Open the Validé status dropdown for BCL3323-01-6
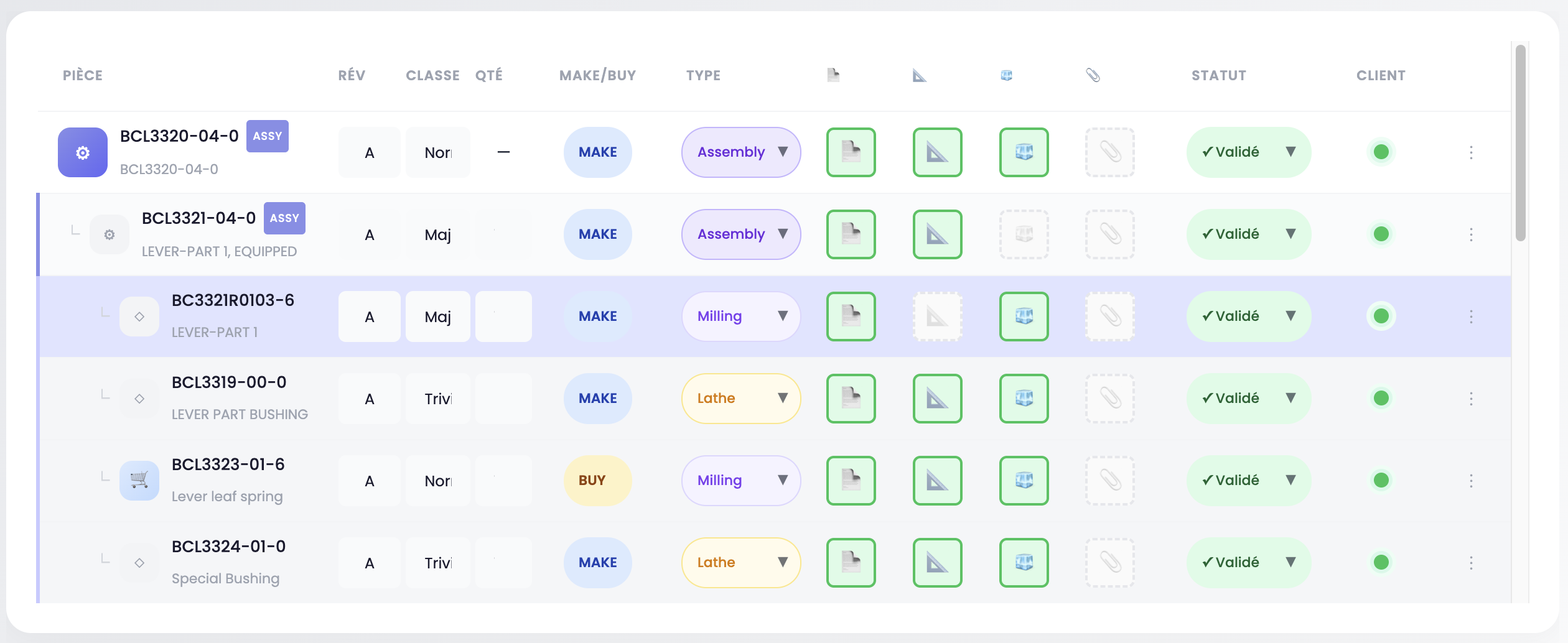This screenshot has height=643, width=1568. click(x=1248, y=480)
